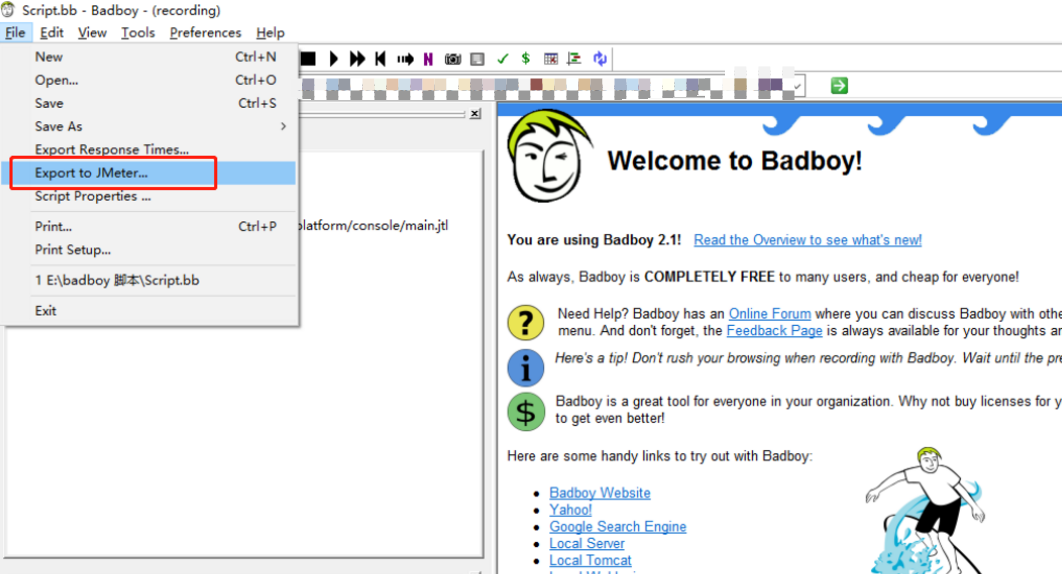The height and width of the screenshot is (574, 1062).
Task: Expand the Save As submenu
Action: pos(149,126)
